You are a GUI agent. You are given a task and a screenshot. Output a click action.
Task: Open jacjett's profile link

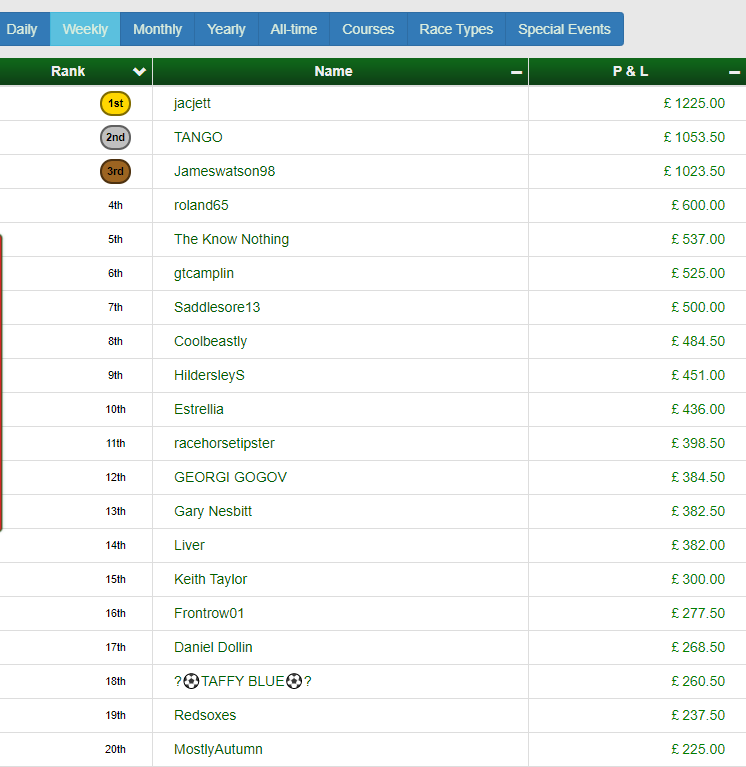(x=192, y=104)
